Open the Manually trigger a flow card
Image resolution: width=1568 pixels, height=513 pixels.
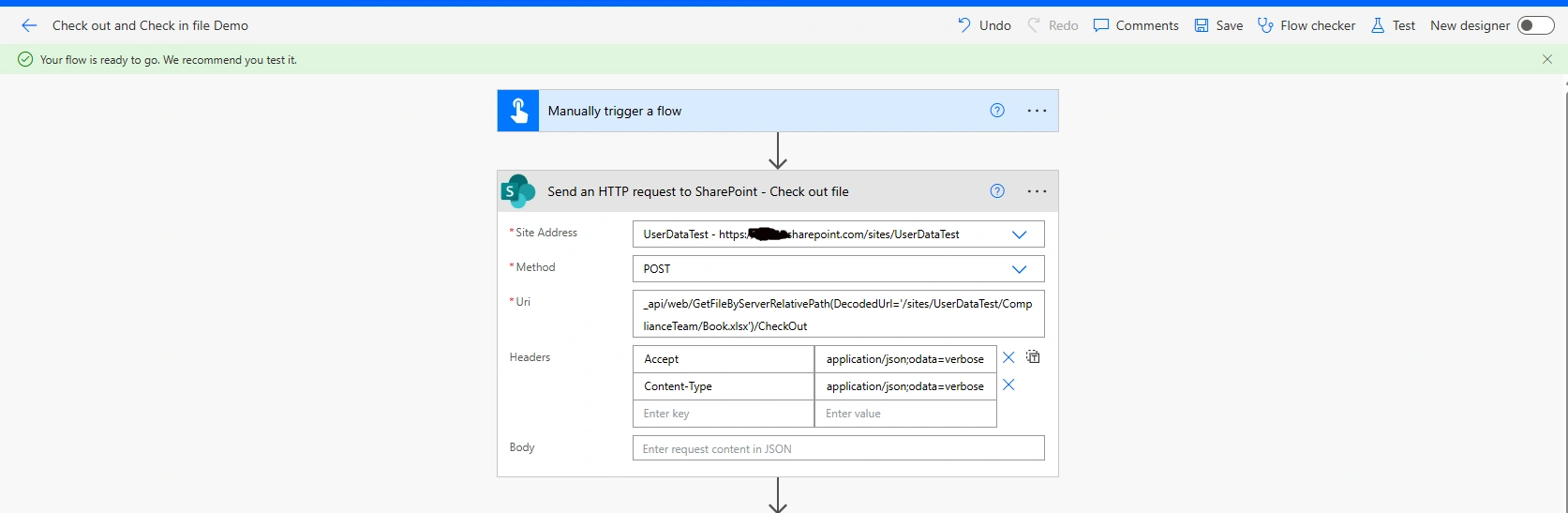(778, 111)
